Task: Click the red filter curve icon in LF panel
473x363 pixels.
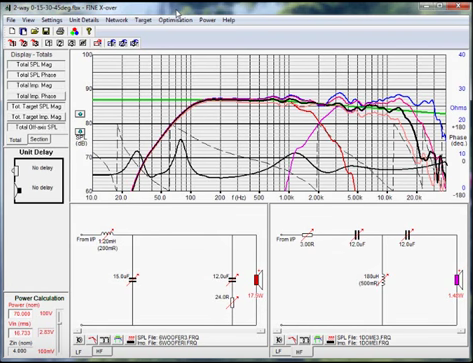Action: [92, 340]
